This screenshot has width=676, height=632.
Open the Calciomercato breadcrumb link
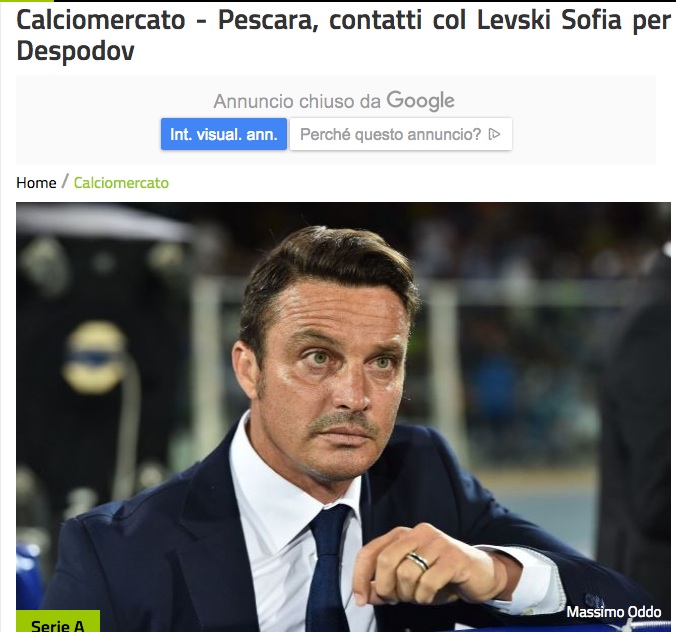click(121, 183)
